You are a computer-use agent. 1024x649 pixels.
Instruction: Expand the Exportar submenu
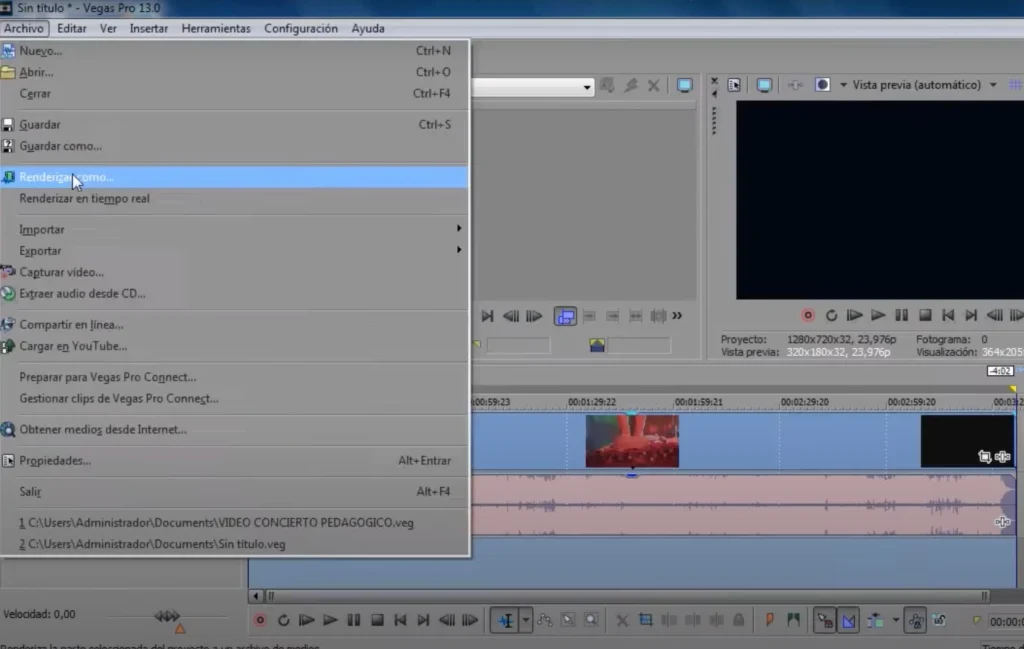tap(234, 251)
